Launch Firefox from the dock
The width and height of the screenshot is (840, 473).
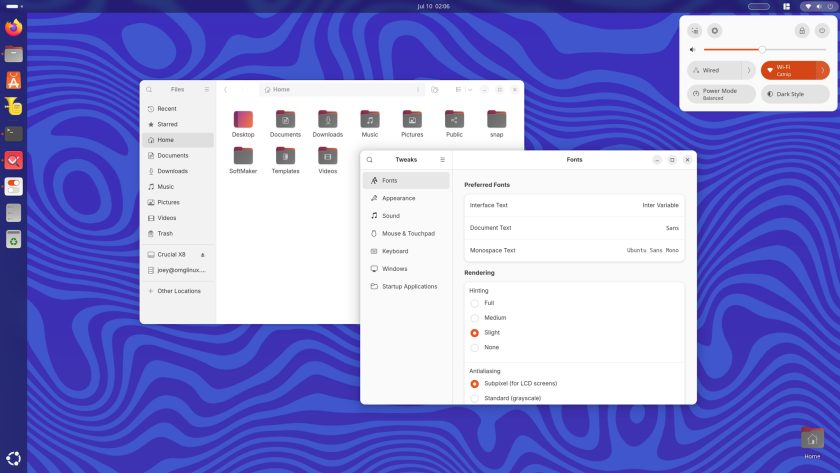pos(13,27)
